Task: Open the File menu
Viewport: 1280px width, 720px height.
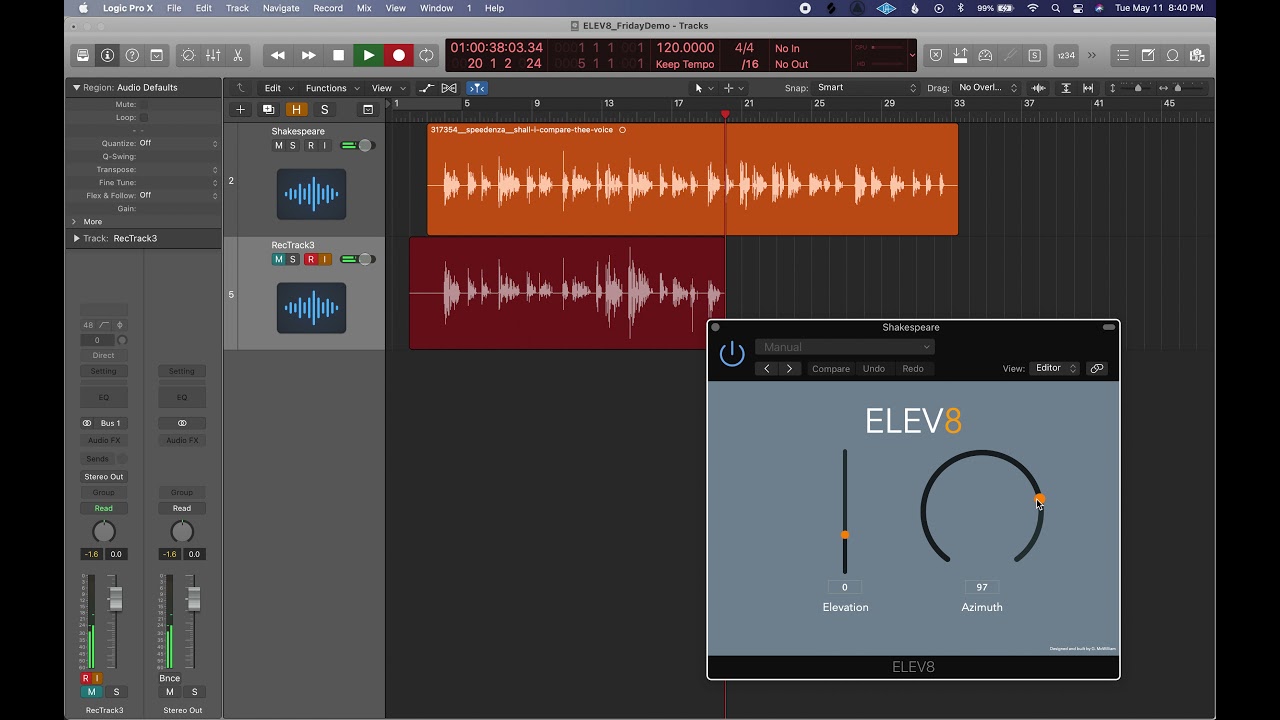Action: click(174, 8)
